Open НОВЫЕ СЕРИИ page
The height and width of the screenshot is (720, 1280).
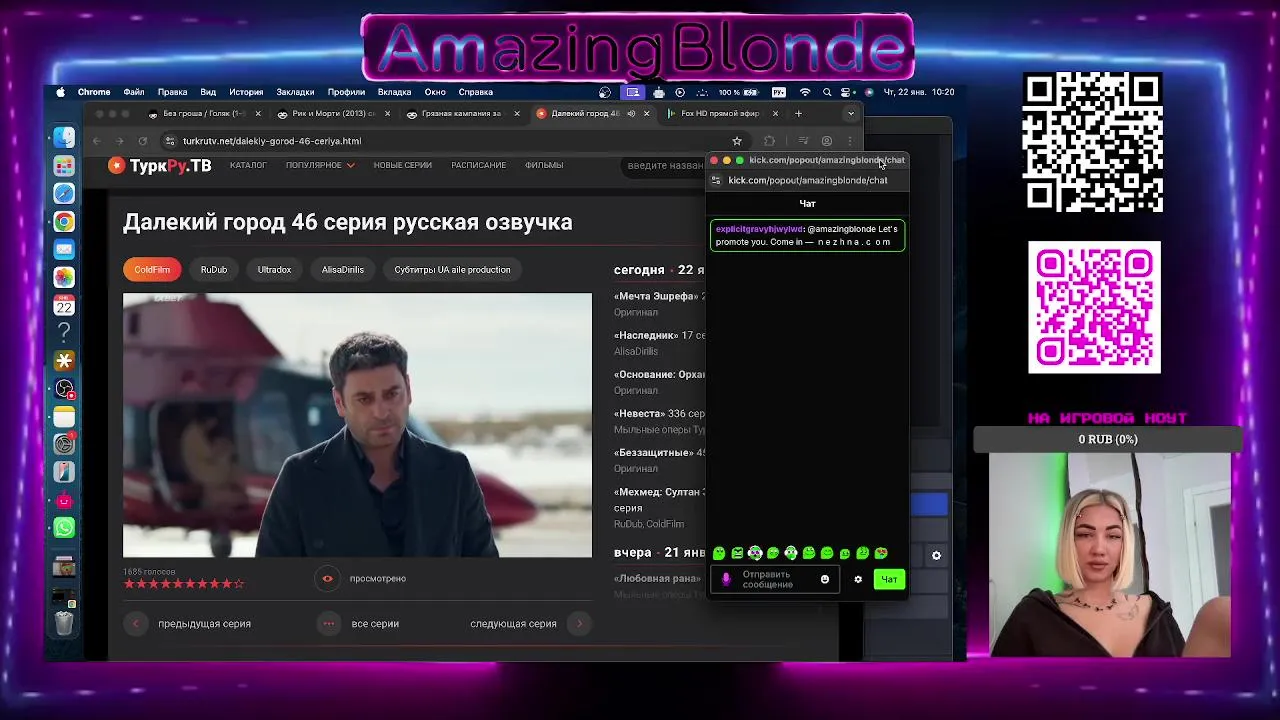pos(403,165)
